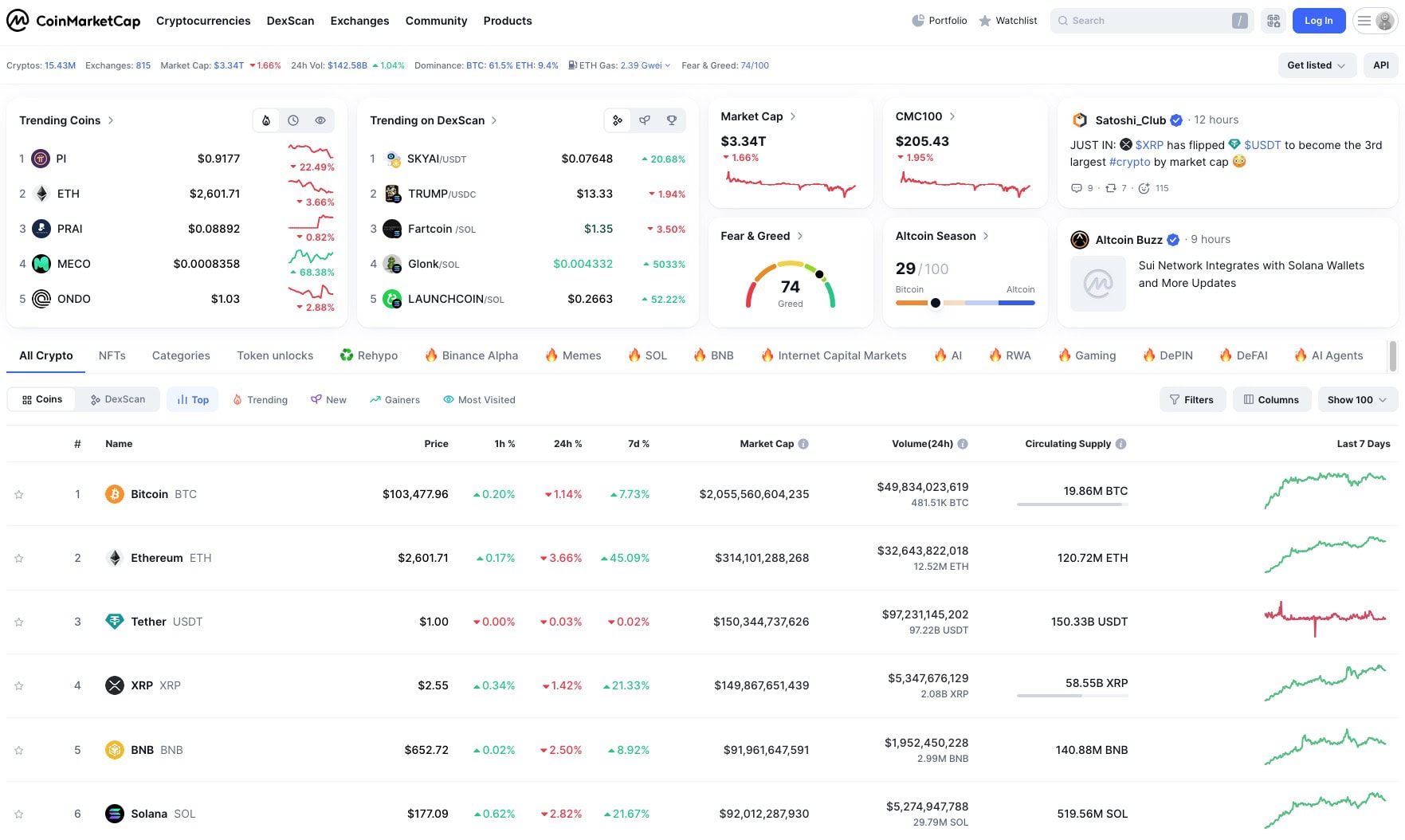Image resolution: width=1405 pixels, height=840 pixels.
Task: Select the DexScan trophy icon filter
Action: (x=672, y=120)
